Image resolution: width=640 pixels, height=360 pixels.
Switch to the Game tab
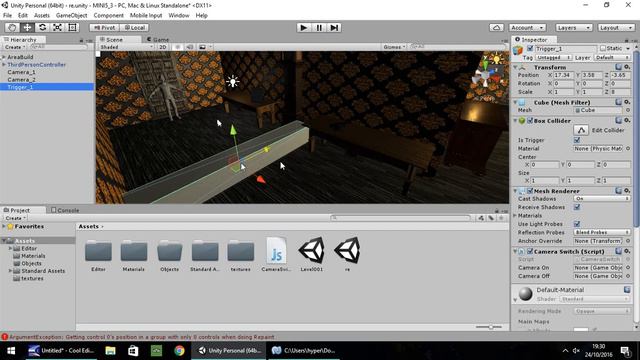(x=158, y=40)
